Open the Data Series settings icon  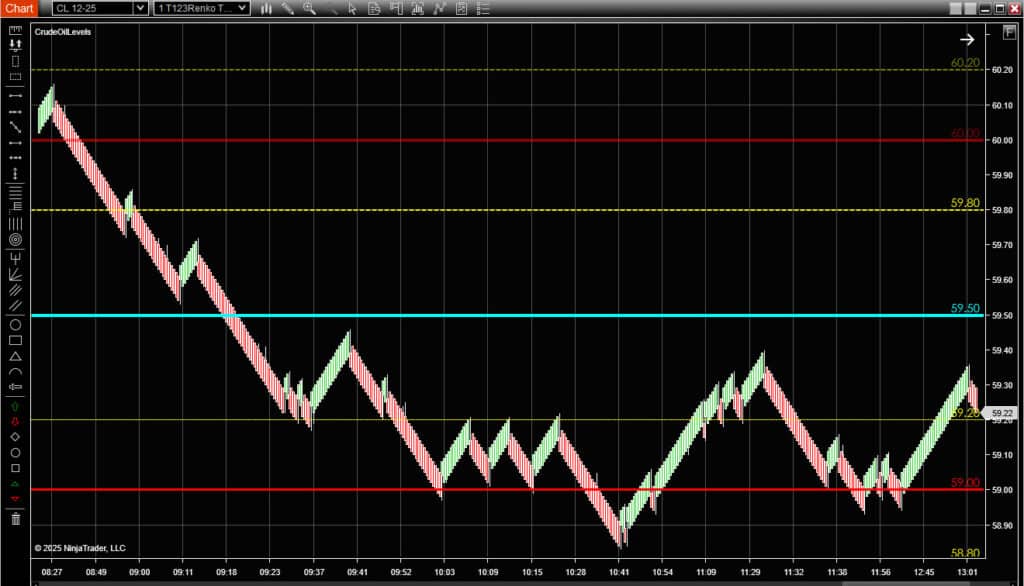[373, 8]
